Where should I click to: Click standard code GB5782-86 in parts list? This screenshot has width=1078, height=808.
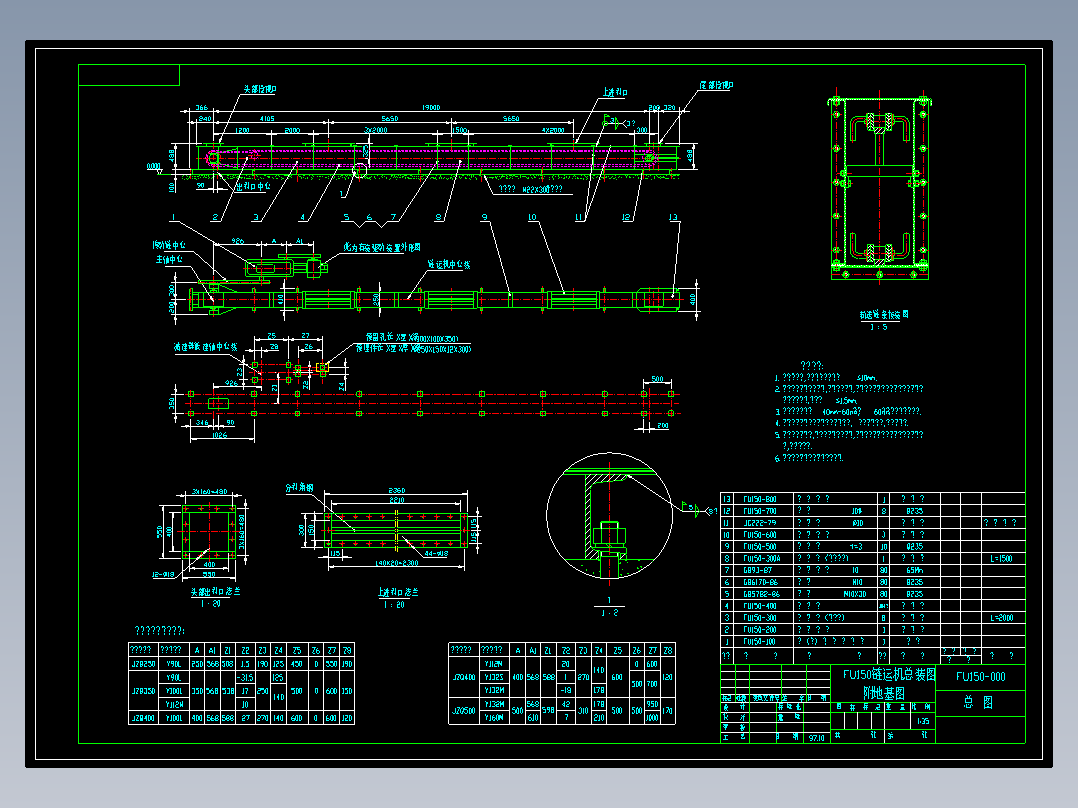point(761,594)
